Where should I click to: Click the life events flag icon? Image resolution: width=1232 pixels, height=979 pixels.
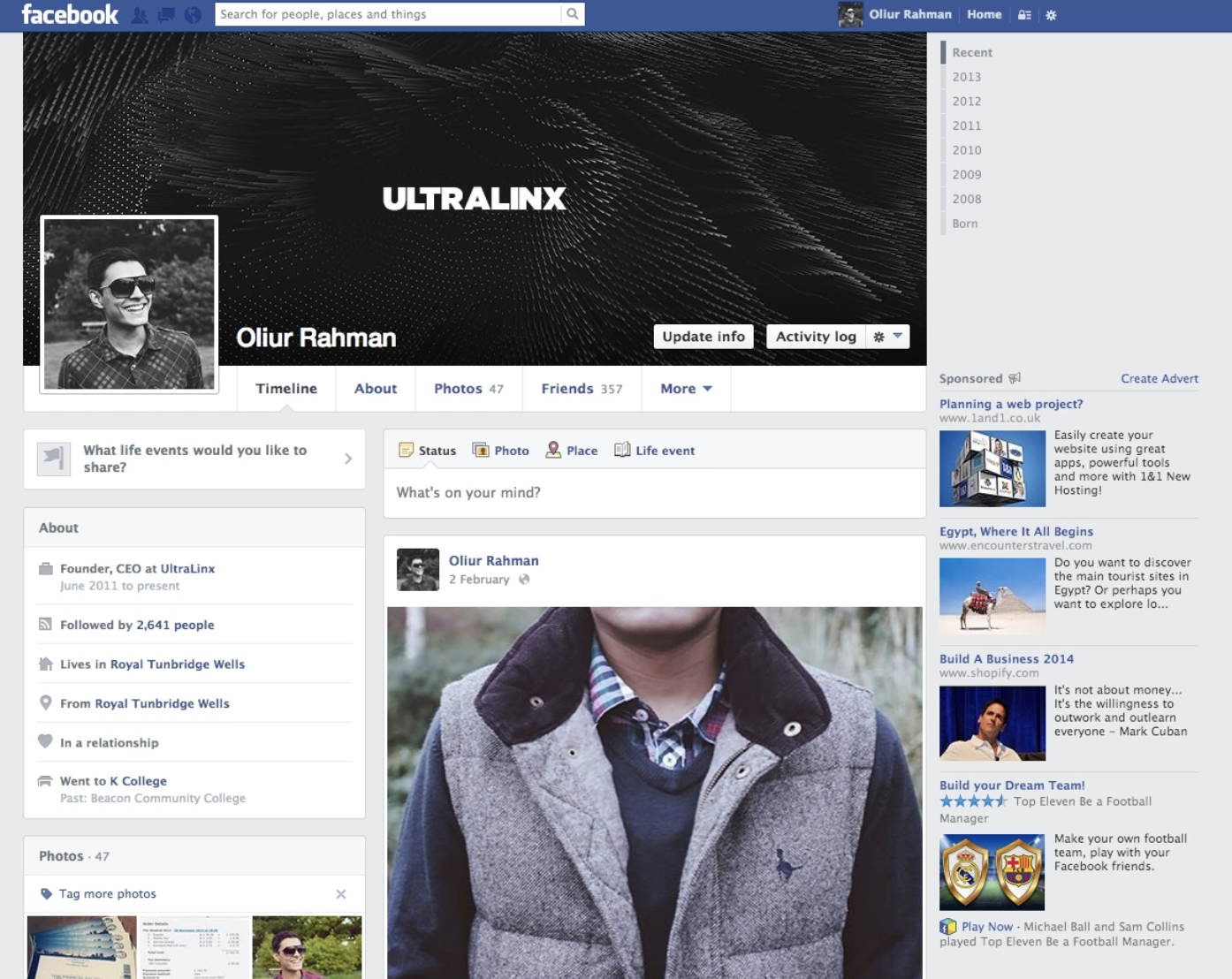(x=53, y=459)
